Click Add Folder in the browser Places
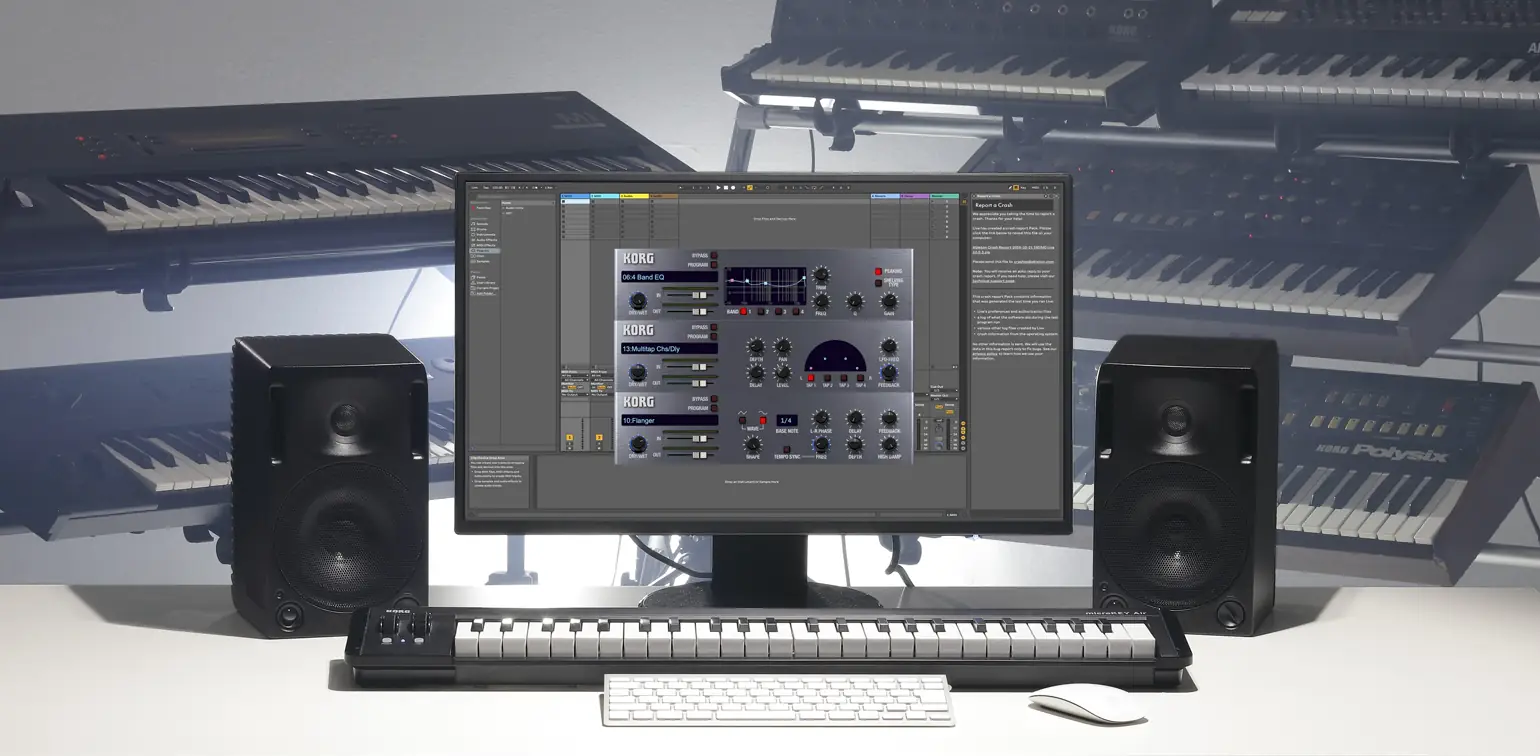1540x756 pixels. [x=485, y=293]
